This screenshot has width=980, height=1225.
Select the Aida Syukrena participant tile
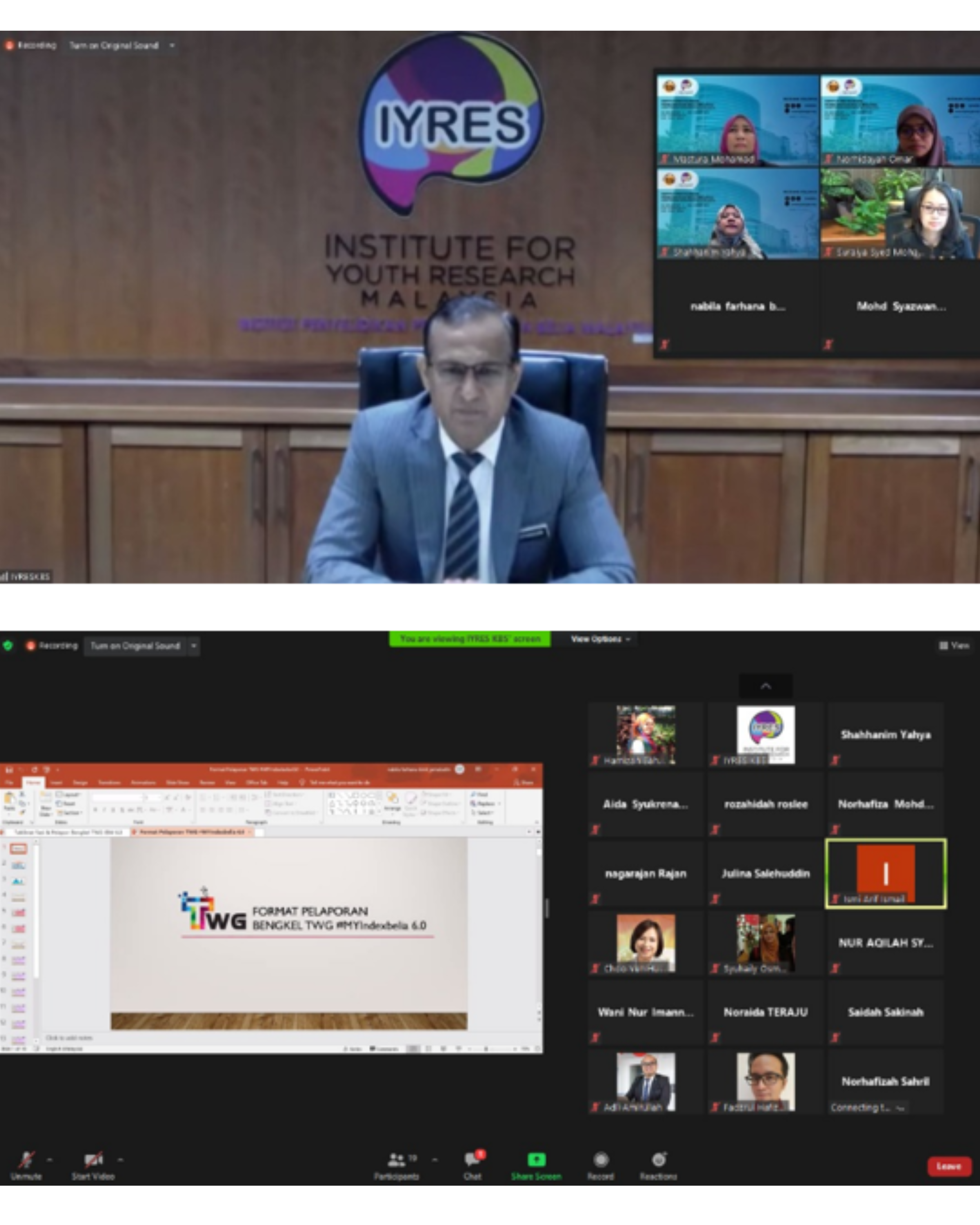(x=645, y=804)
